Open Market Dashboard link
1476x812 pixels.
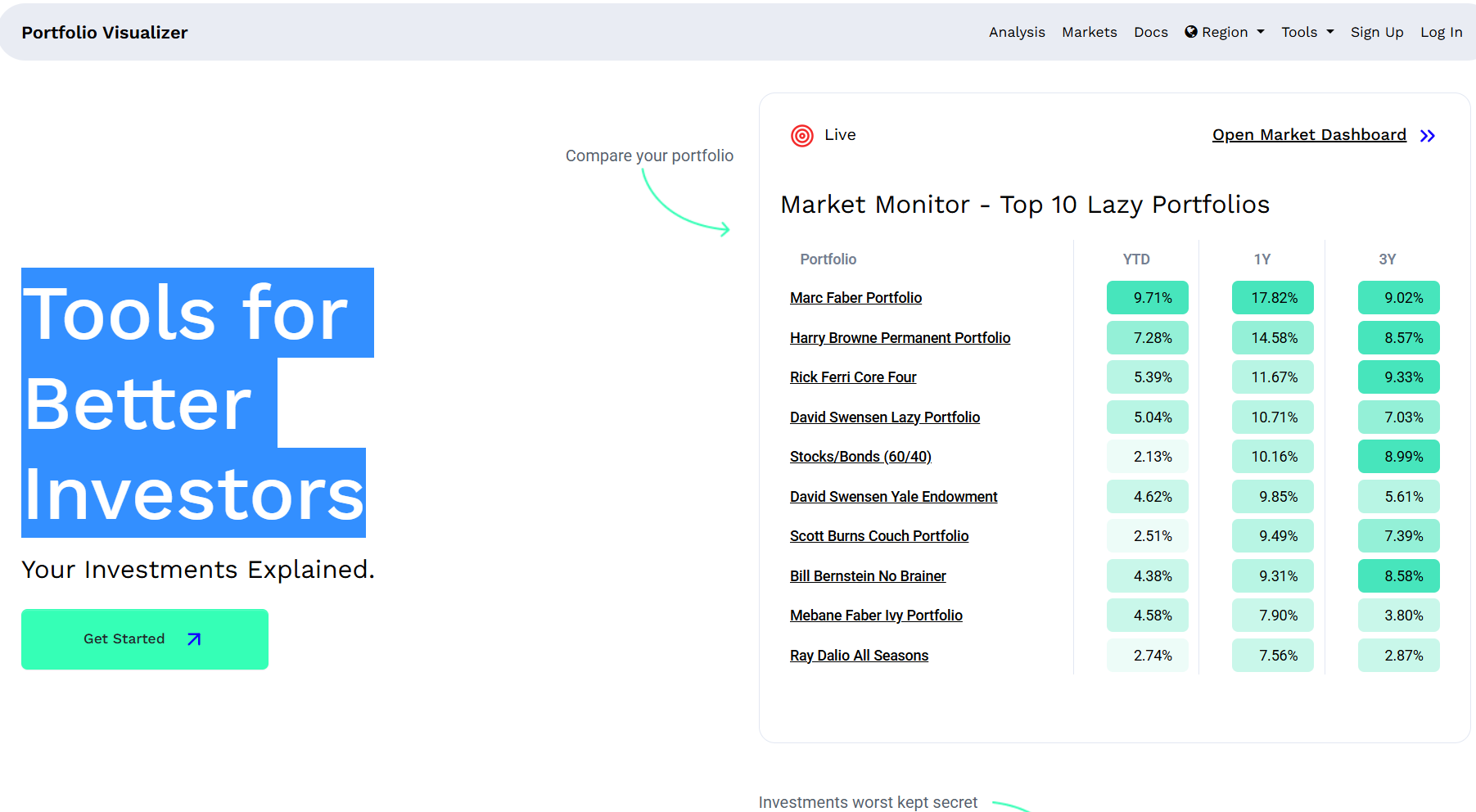pos(1309,135)
